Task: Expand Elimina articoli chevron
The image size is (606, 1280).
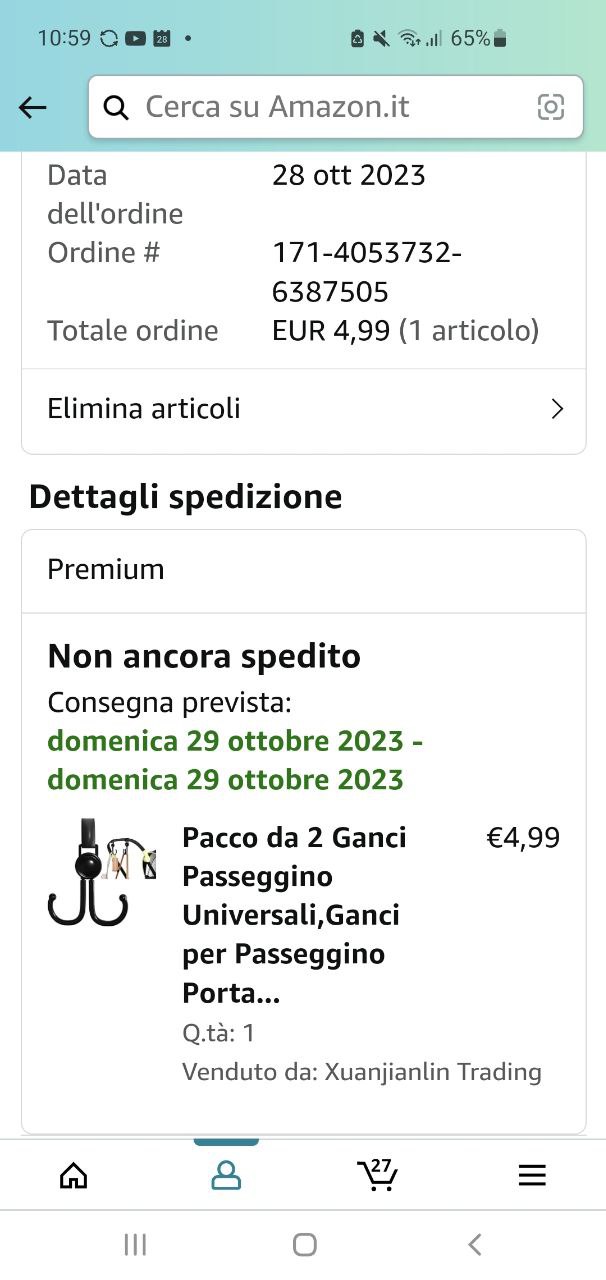Action: click(x=557, y=409)
